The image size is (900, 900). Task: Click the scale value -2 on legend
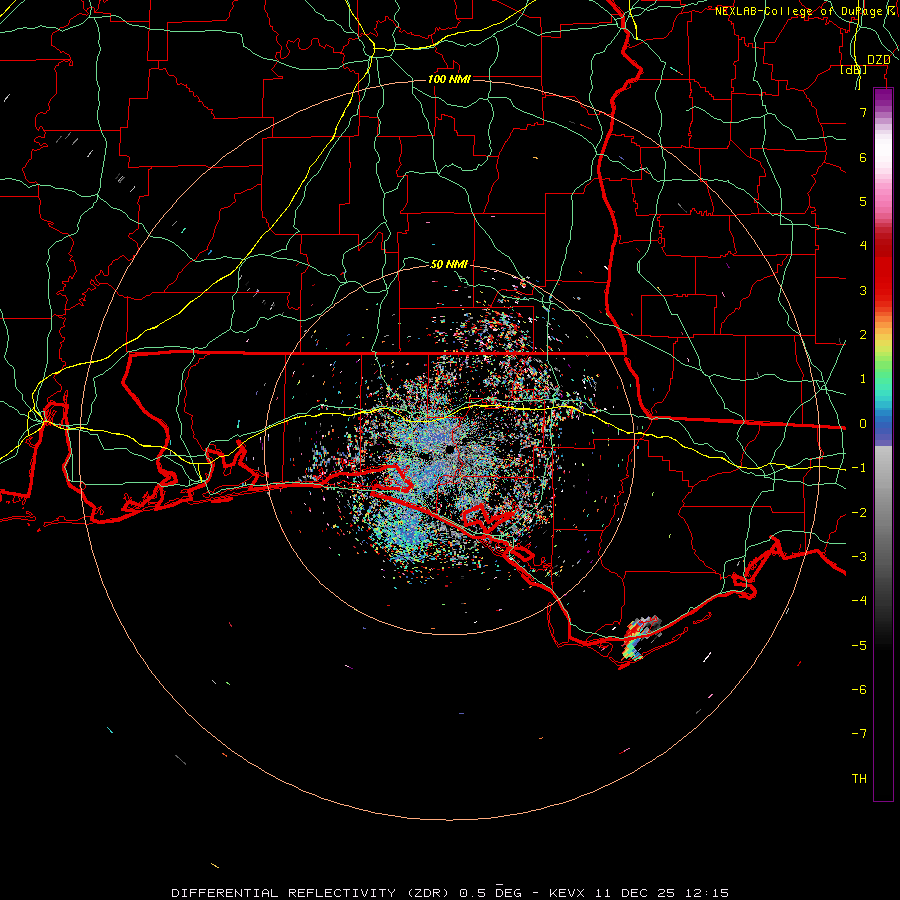click(859, 512)
